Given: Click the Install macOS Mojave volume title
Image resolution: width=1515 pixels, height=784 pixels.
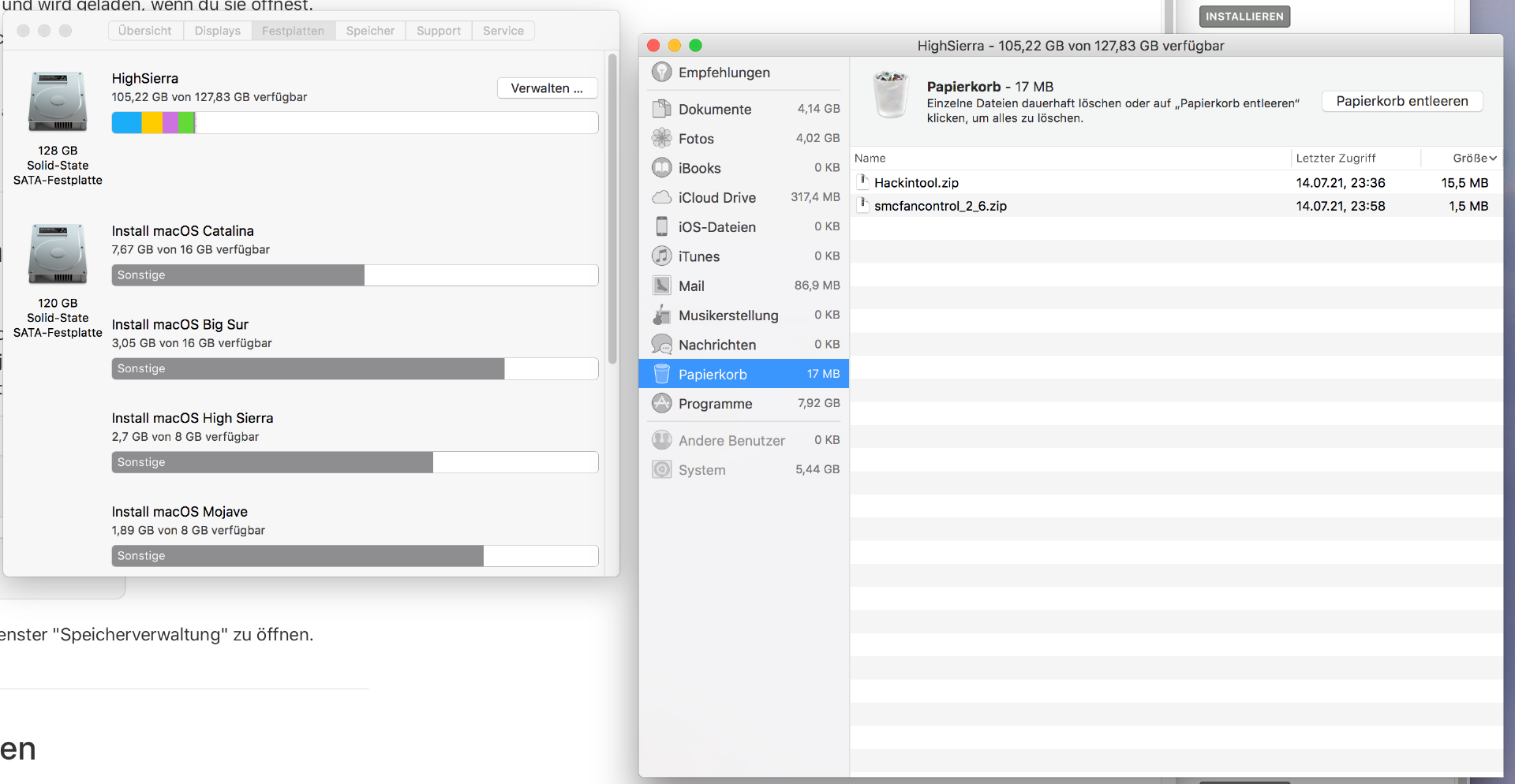Looking at the screenshot, I should click(180, 512).
